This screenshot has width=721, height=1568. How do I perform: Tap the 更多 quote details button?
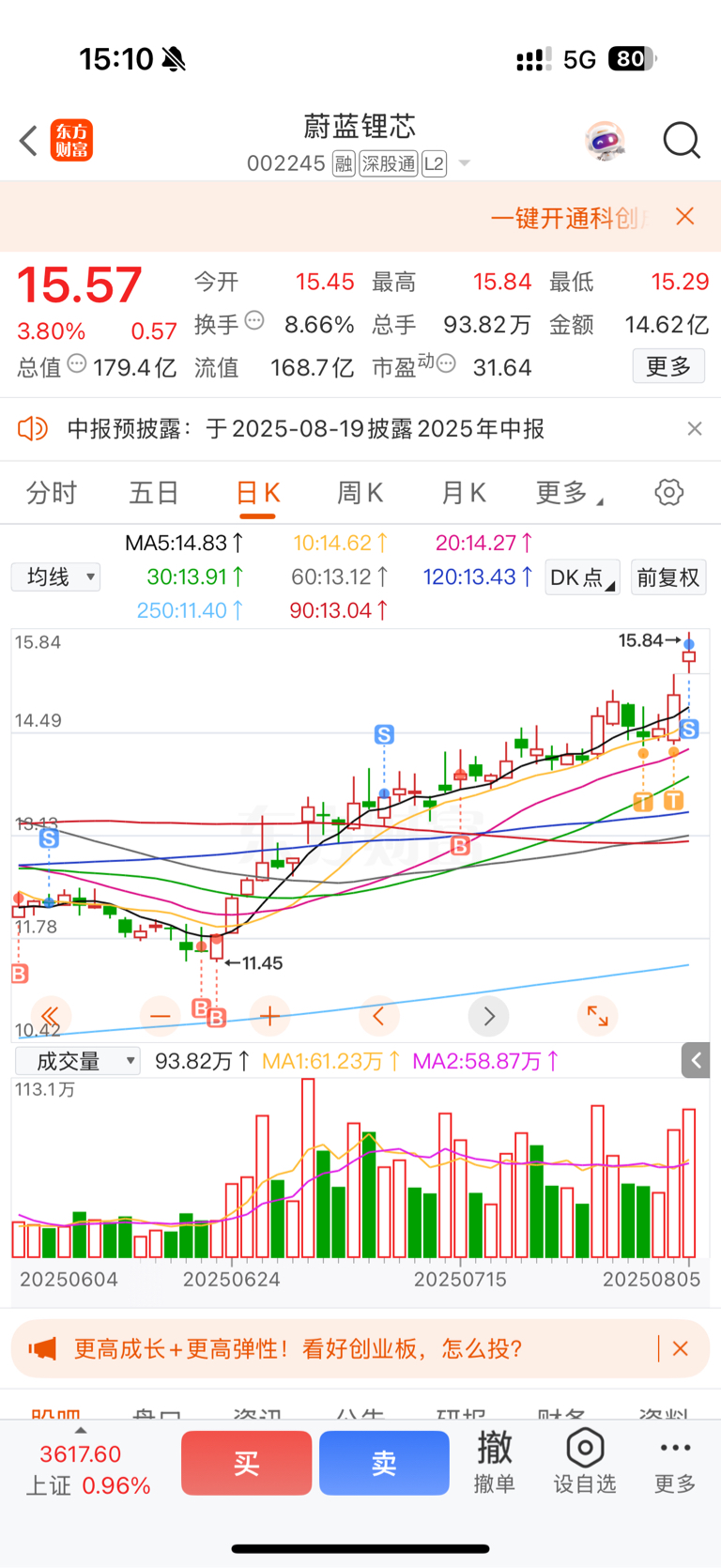click(668, 366)
